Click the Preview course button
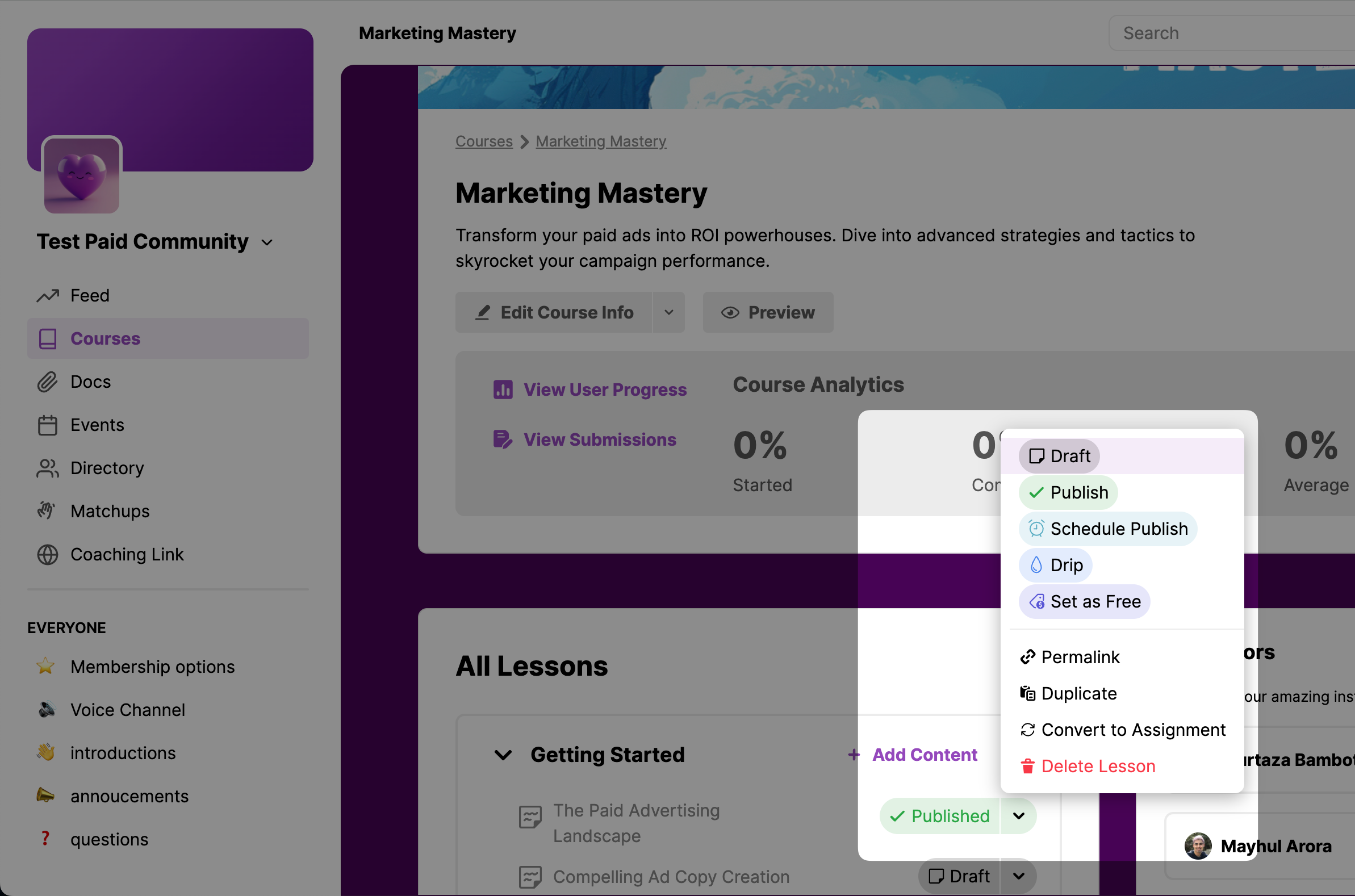Viewport: 1355px width, 896px height. tap(767, 312)
